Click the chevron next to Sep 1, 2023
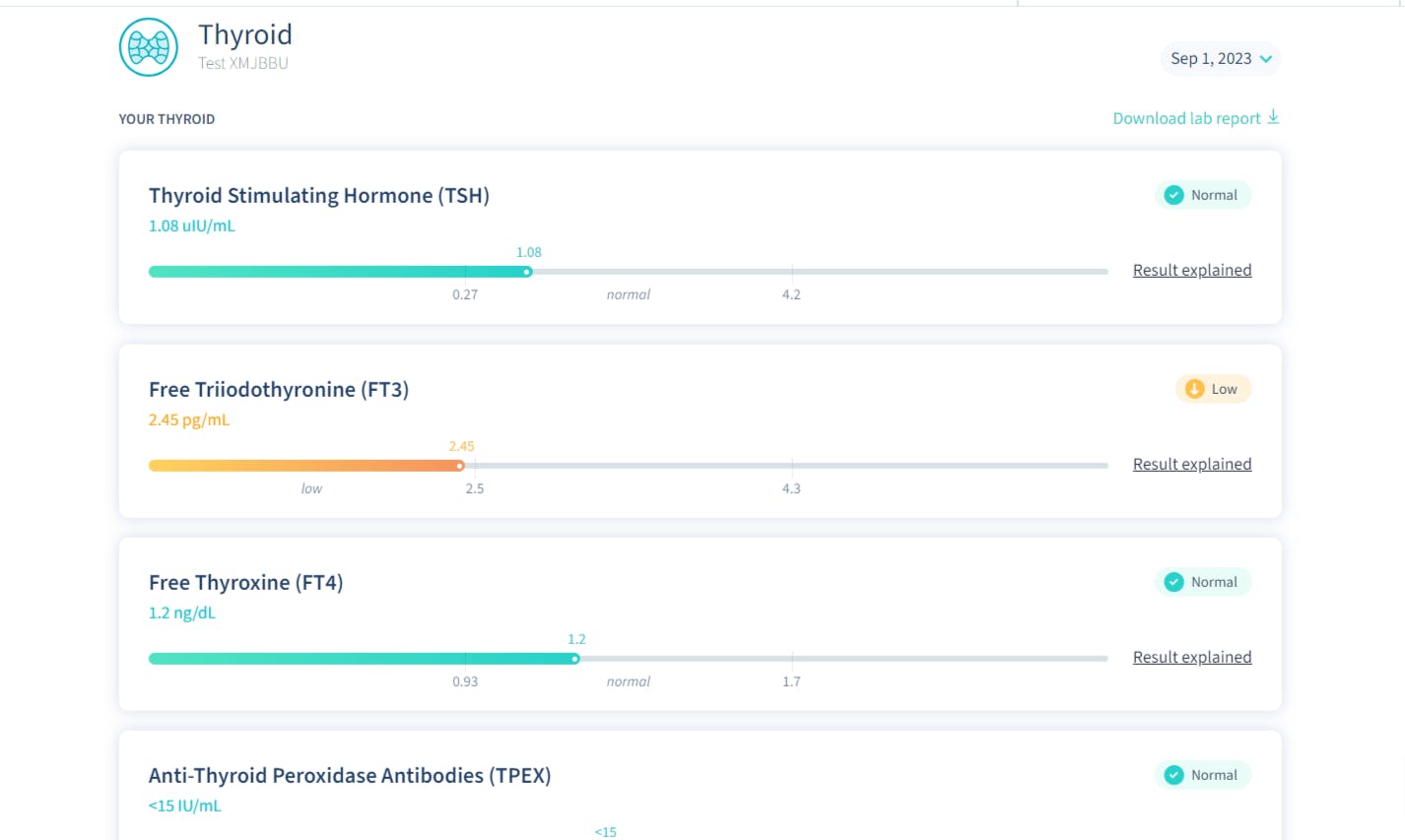The height and width of the screenshot is (840, 1405). [1269, 59]
